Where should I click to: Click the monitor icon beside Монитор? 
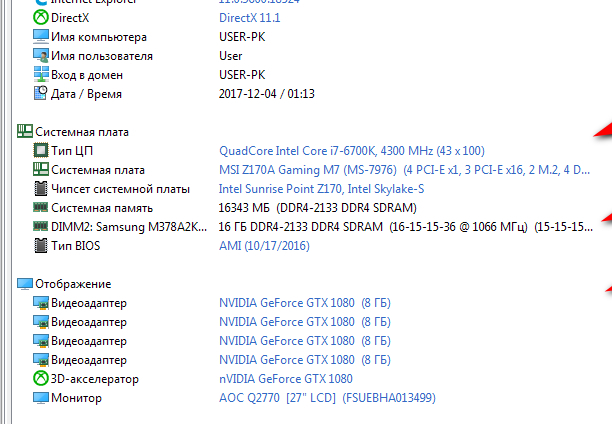coord(41,398)
